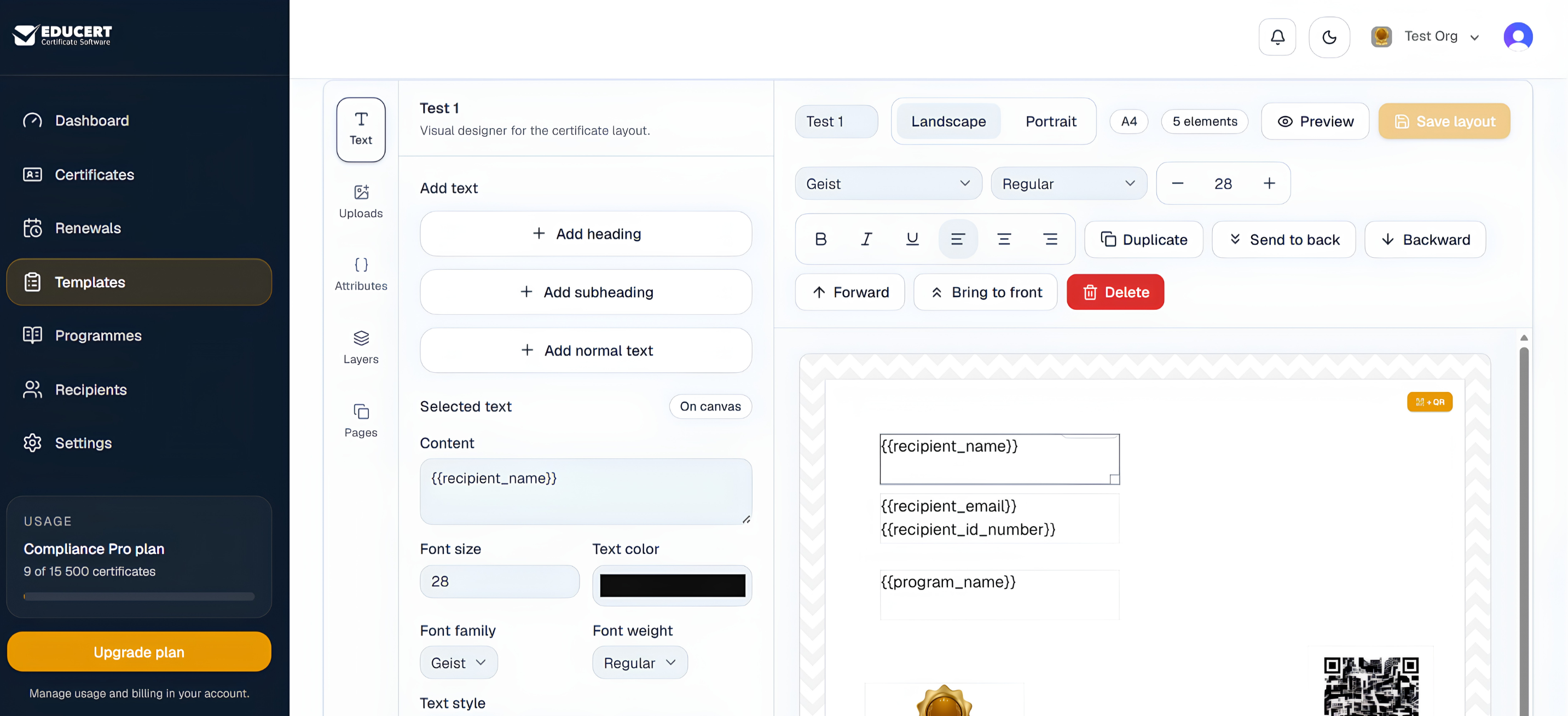
Task: Click scrollbar up arrow
Action: coord(1524,338)
